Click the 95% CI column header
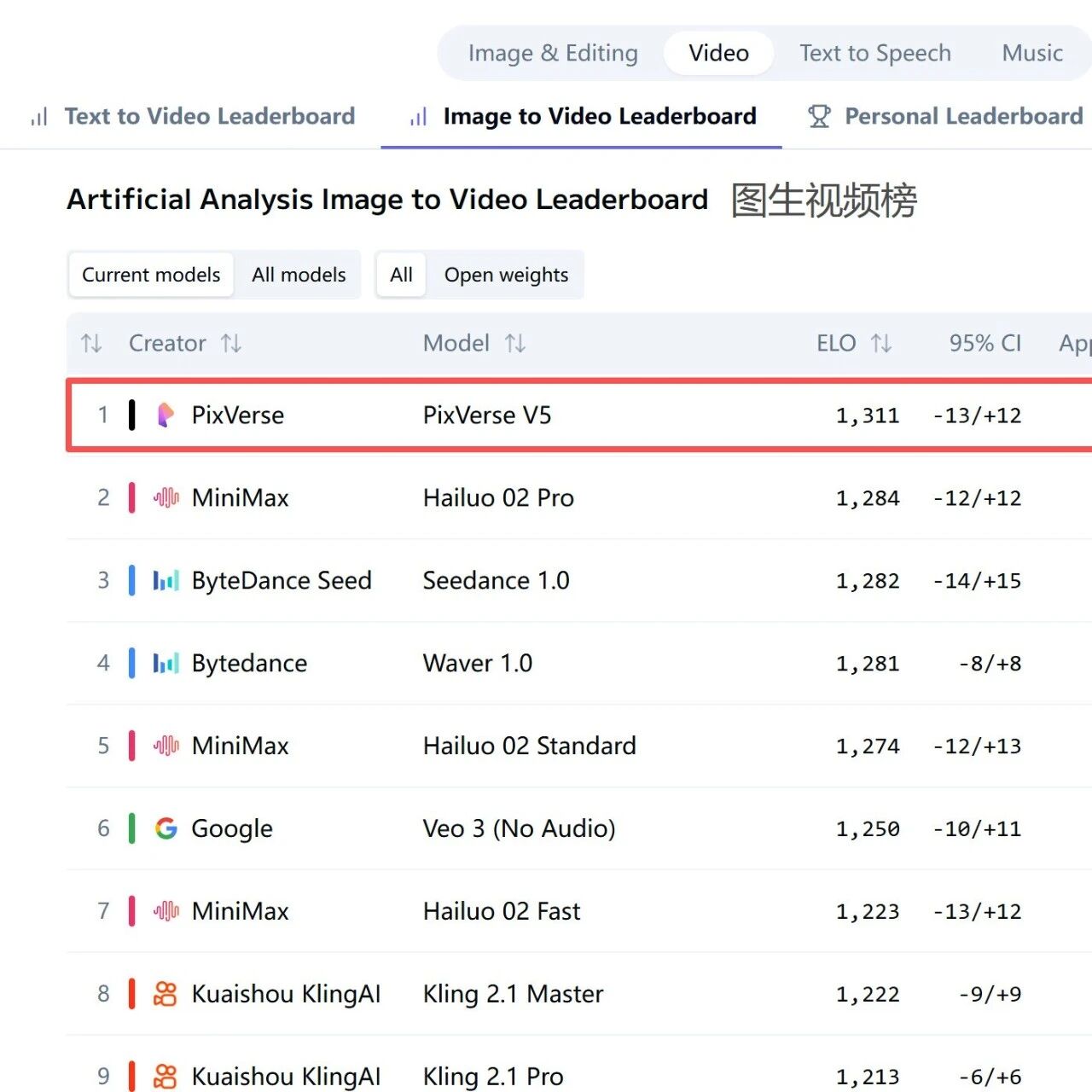 pyautogui.click(x=985, y=343)
